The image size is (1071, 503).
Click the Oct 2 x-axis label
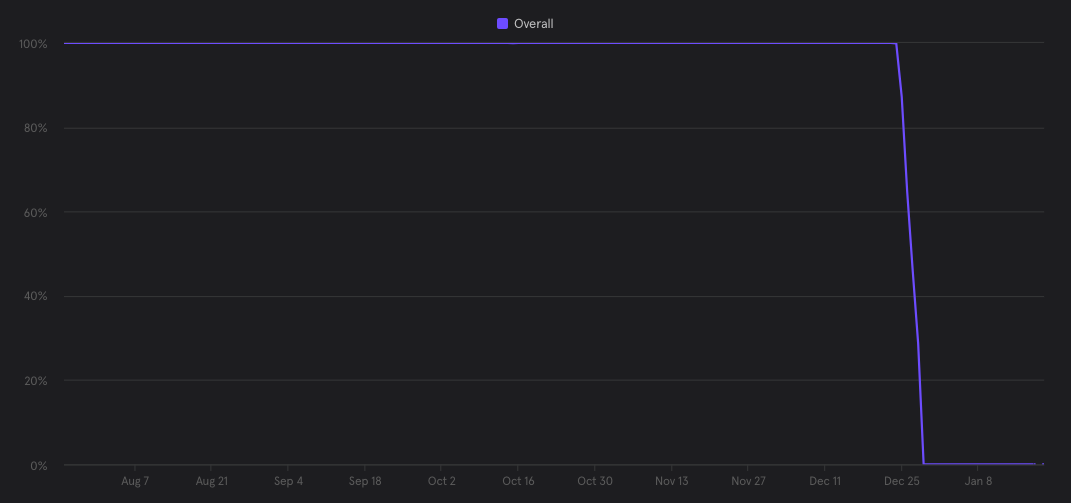click(x=441, y=481)
